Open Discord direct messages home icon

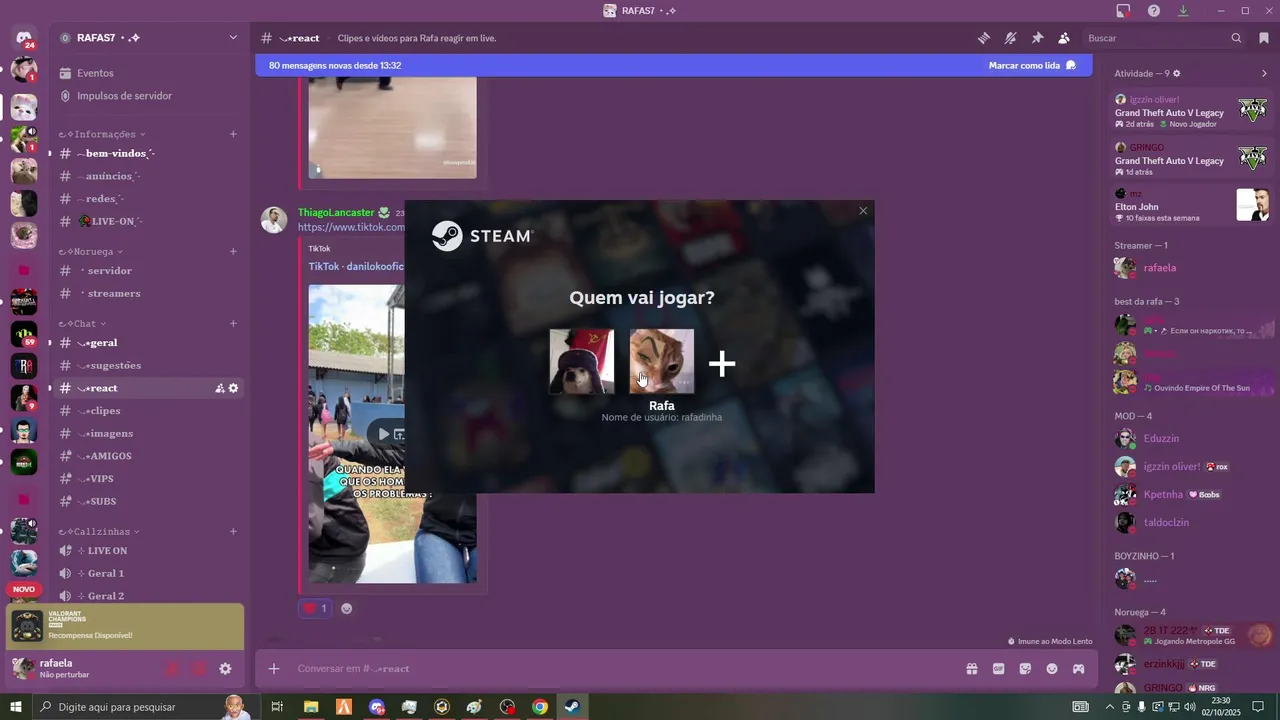point(24,38)
